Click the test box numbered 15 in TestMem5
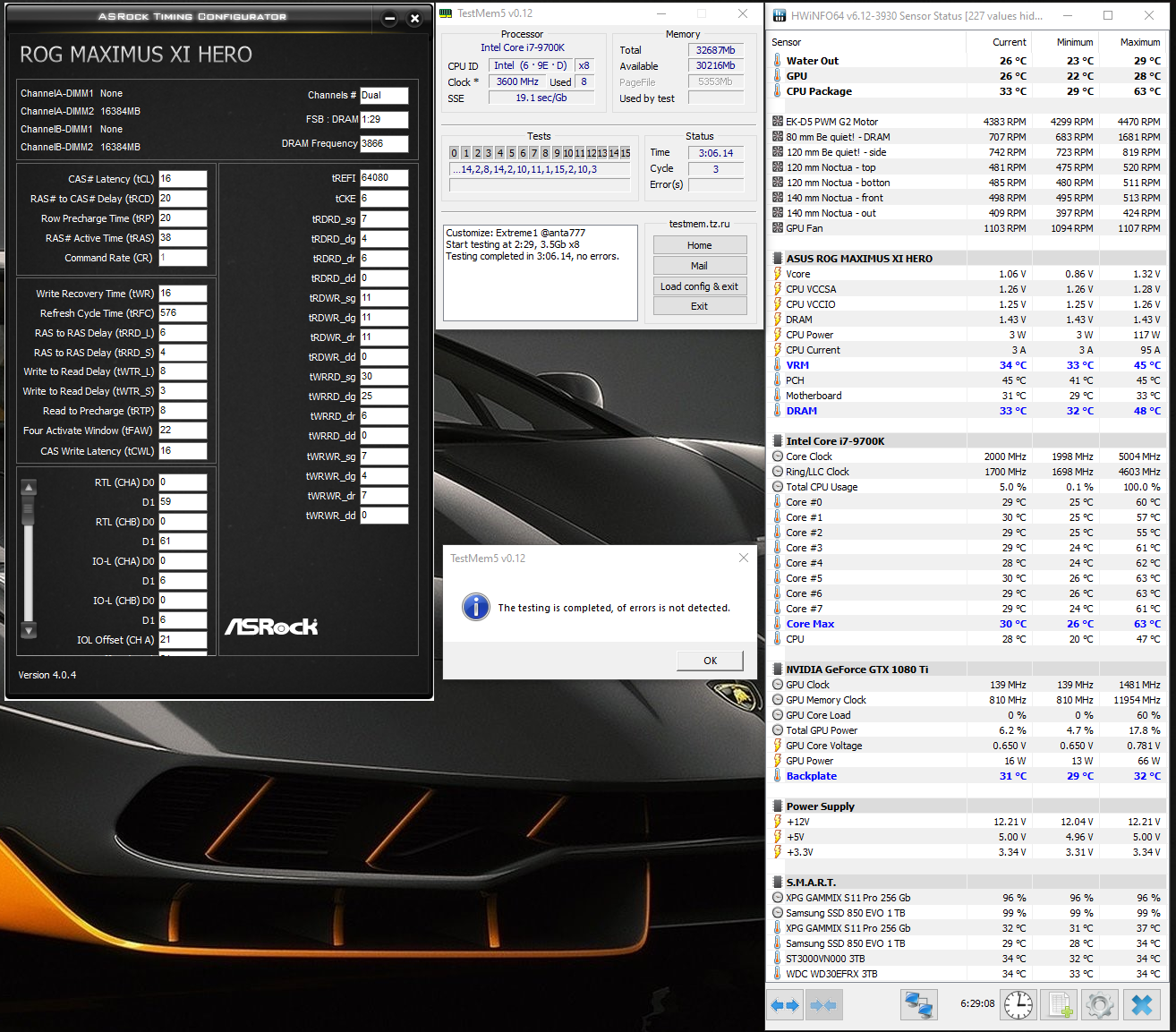Screen dimensions: 1176x1032 click(626, 153)
